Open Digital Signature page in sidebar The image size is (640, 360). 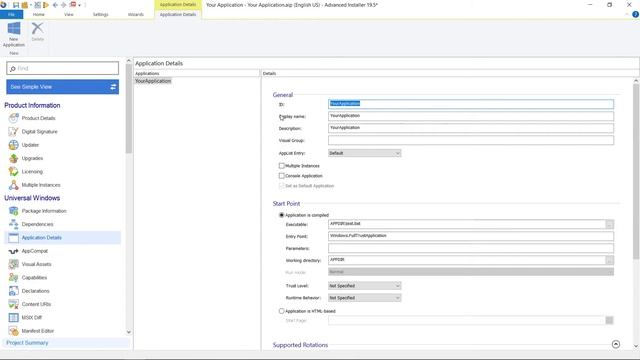point(39,131)
